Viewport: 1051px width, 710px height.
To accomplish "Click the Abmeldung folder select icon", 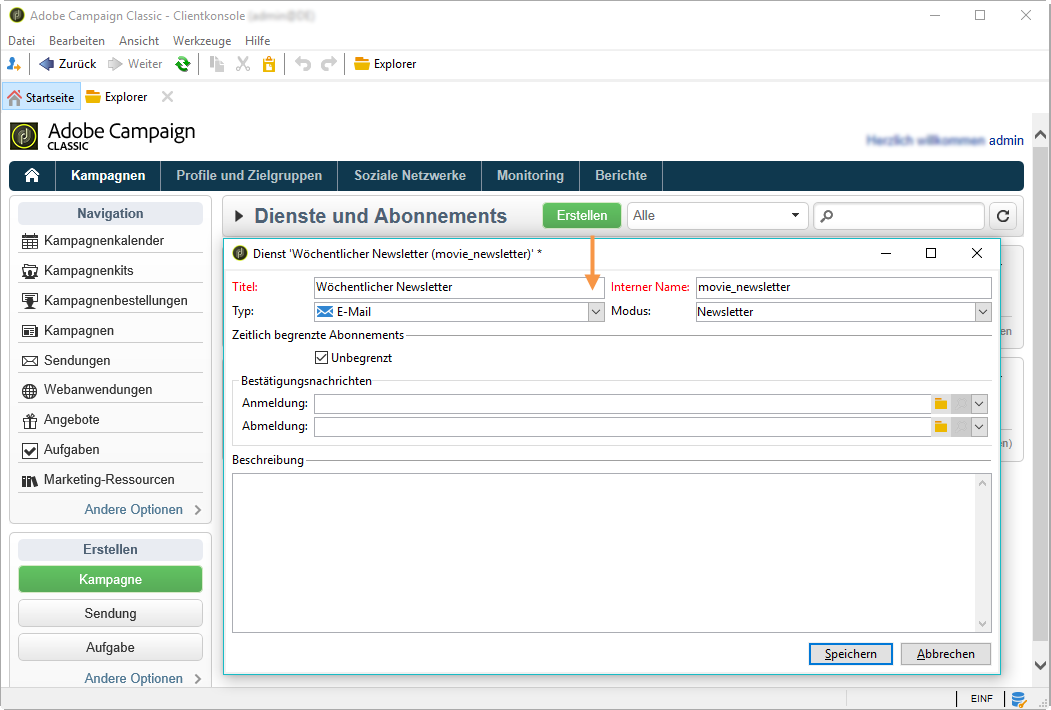I will (941, 426).
